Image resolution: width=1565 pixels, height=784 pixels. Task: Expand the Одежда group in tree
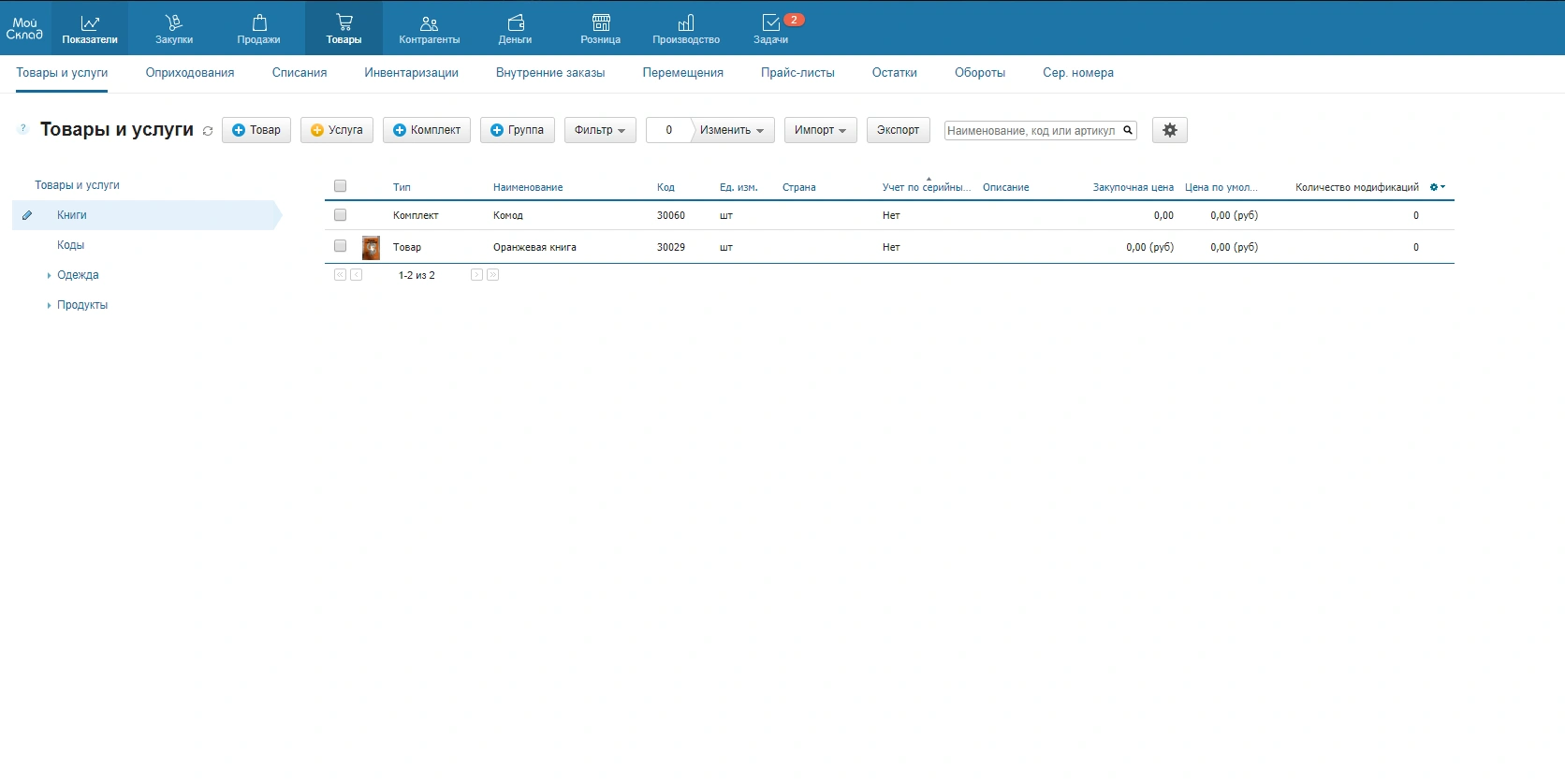tap(49, 275)
